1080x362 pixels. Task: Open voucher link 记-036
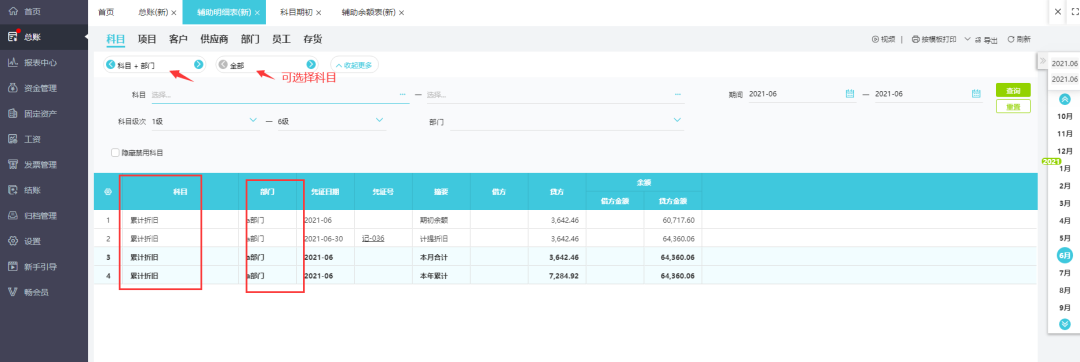373,238
